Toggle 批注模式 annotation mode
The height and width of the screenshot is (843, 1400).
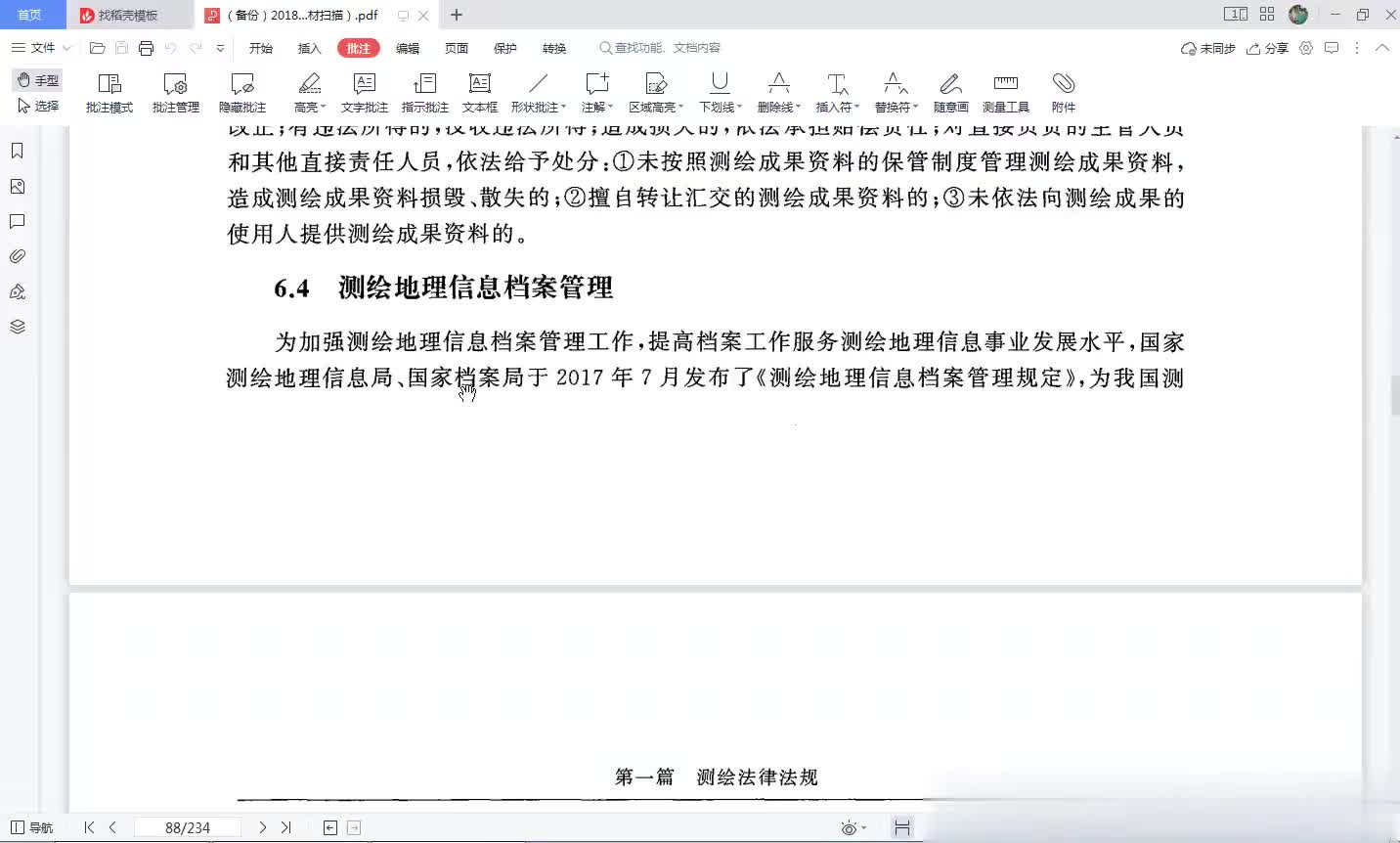(109, 92)
